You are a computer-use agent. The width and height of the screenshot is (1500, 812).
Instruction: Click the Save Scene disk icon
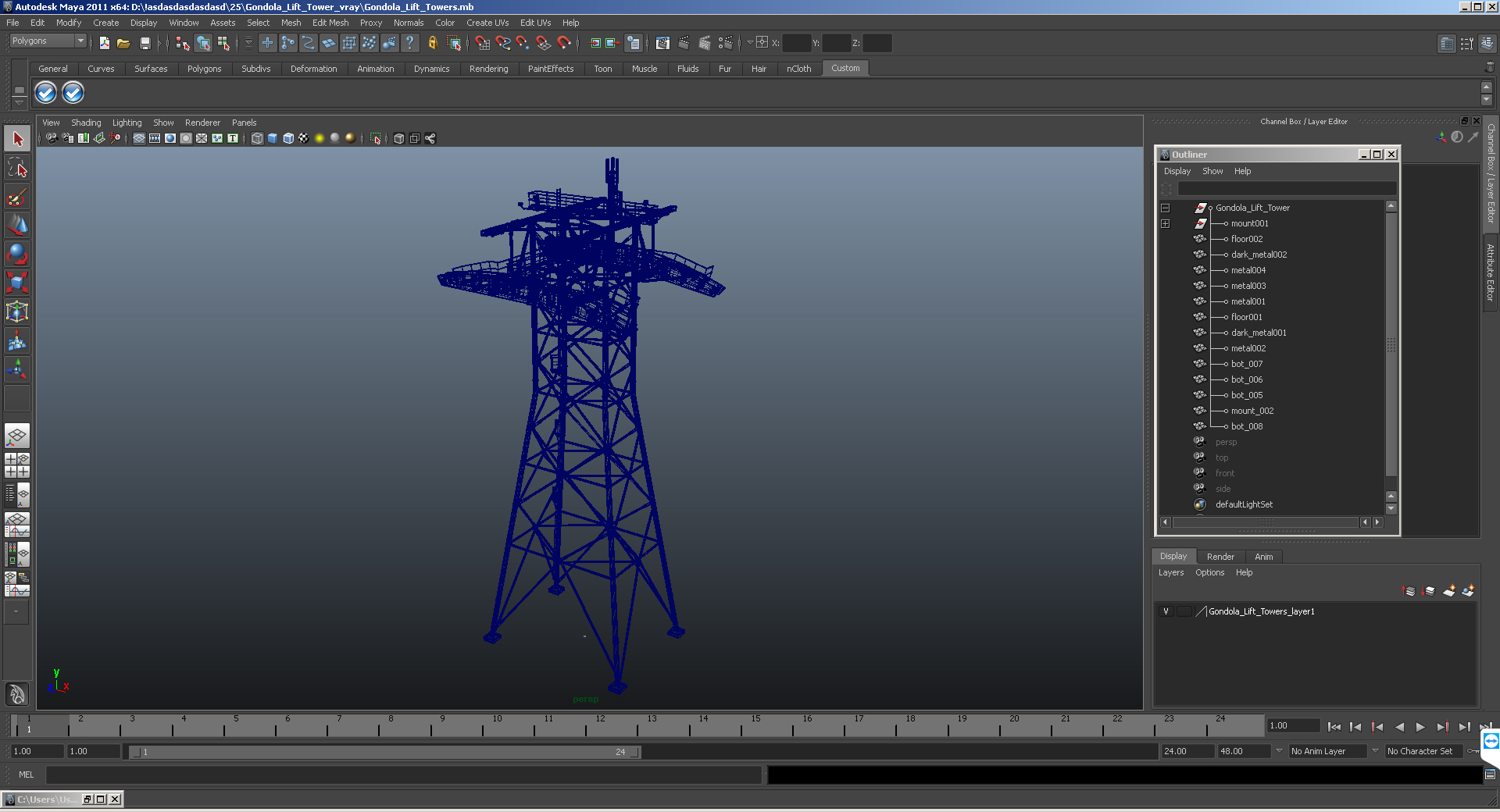pos(145,44)
